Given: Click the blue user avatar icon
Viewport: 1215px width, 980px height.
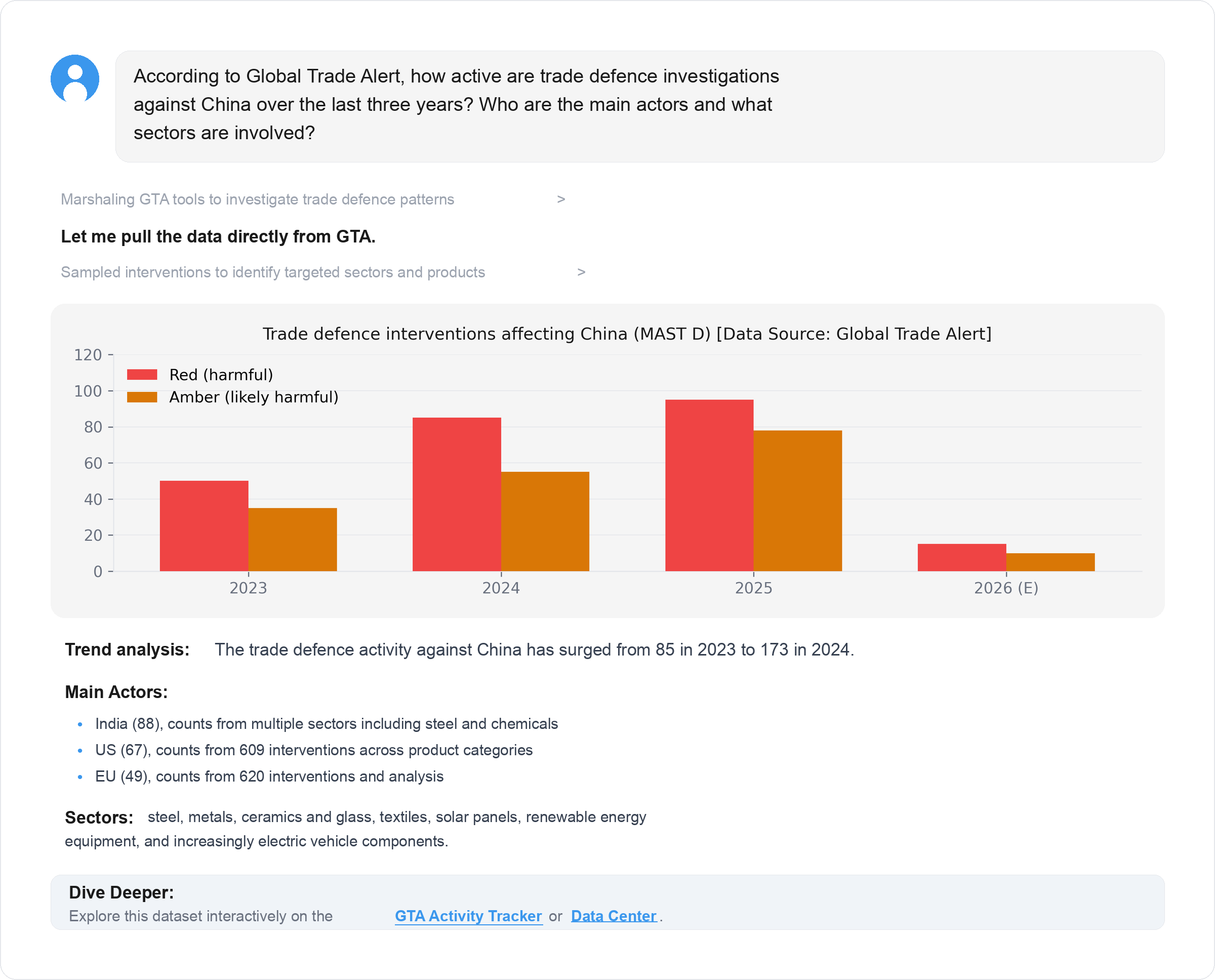Looking at the screenshot, I should pyautogui.click(x=75, y=79).
